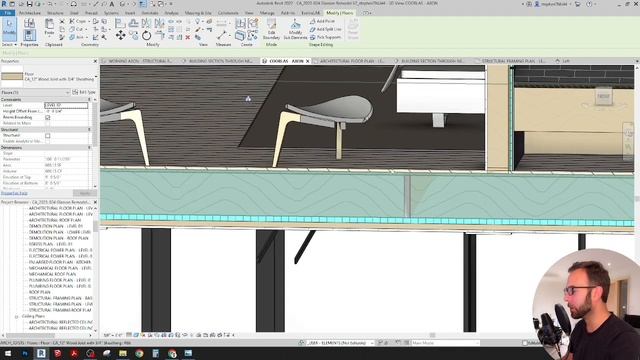Collapse the Structural section
This screenshot has width=640, height=360.
[89, 129]
